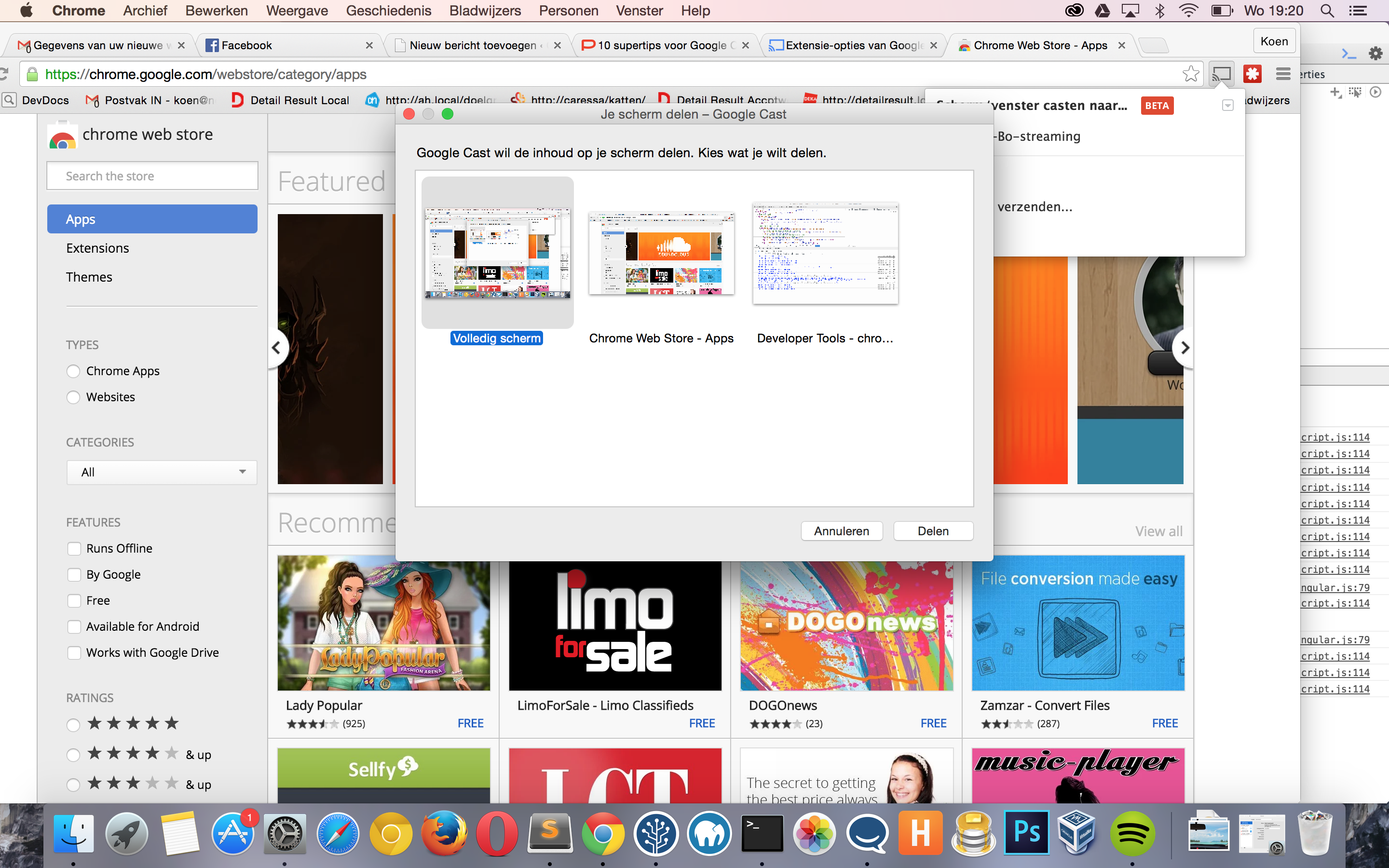Image resolution: width=1389 pixels, height=868 pixels.
Task: Enable the Runs Offline checkbox
Action: (x=74, y=549)
